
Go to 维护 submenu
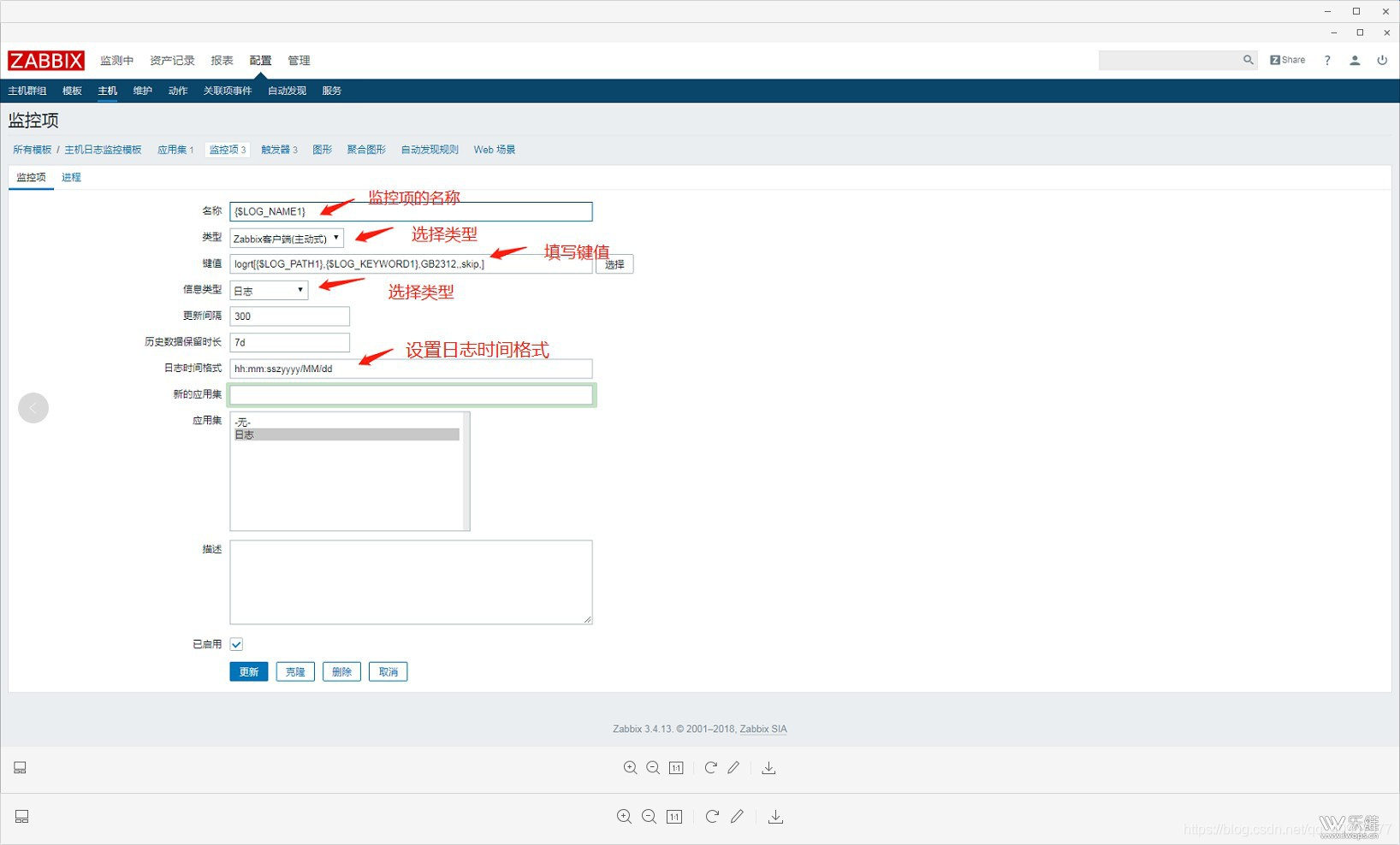143,91
